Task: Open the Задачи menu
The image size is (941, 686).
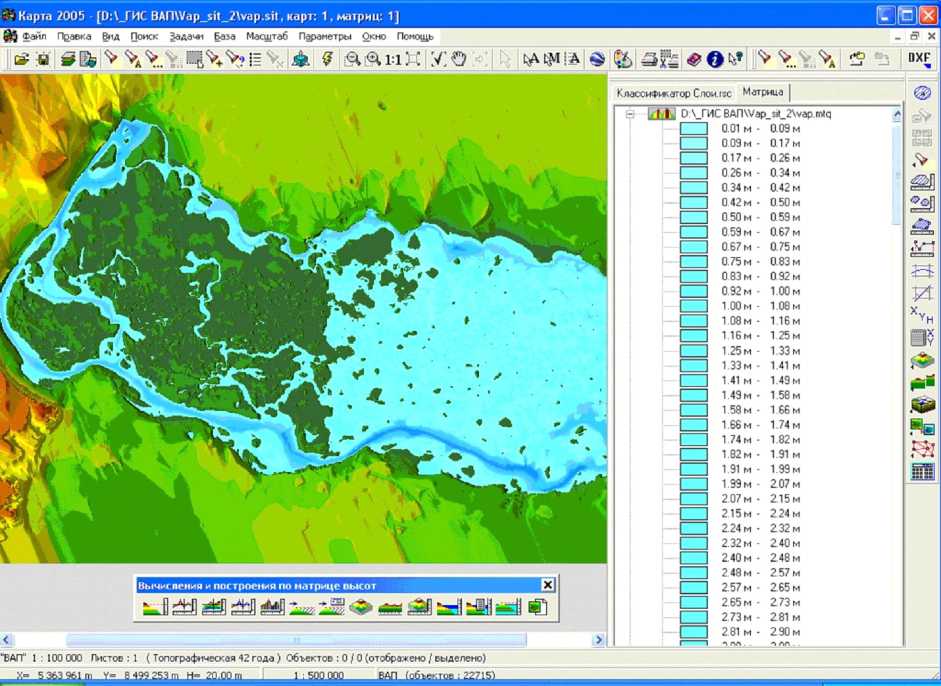Action: (x=186, y=36)
